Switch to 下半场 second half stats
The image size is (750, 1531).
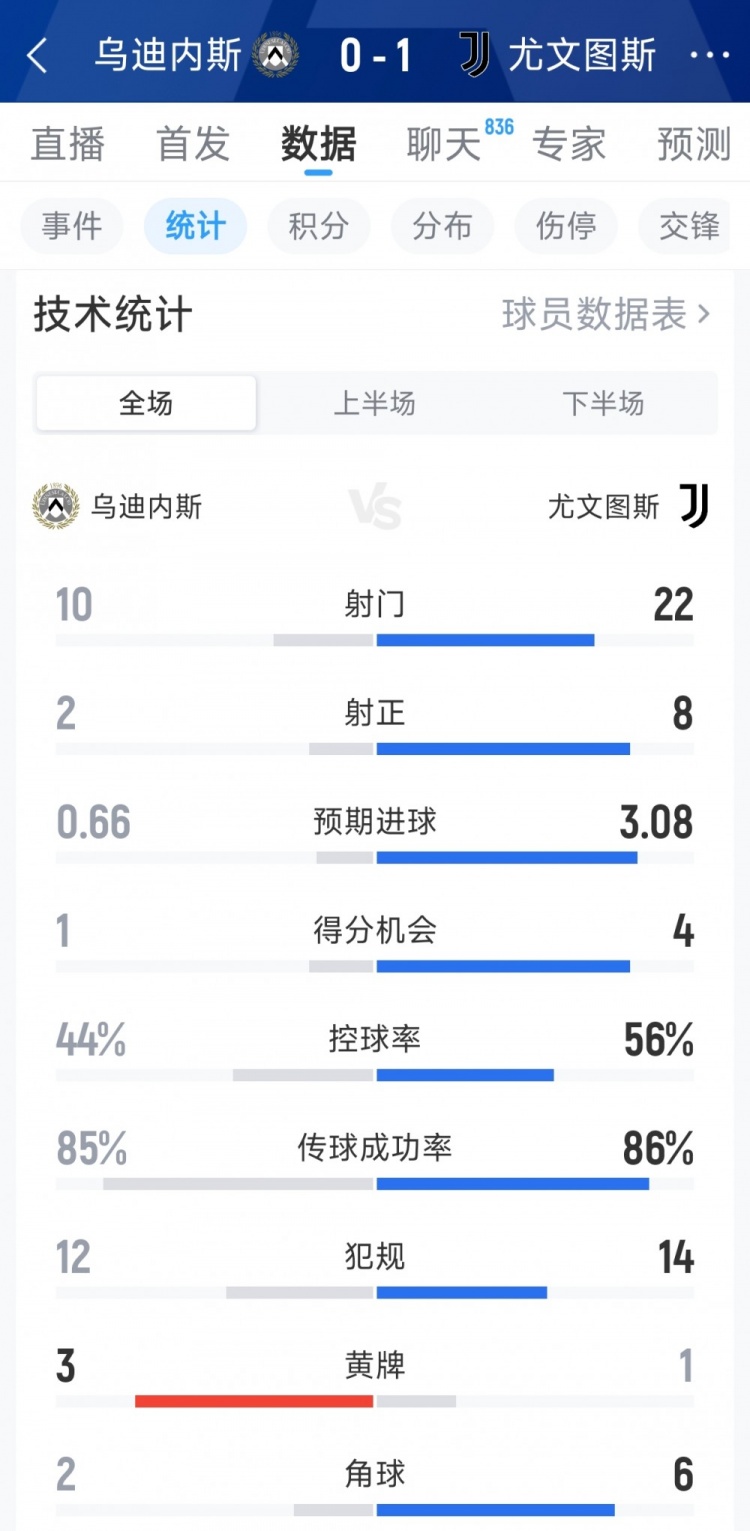[603, 403]
